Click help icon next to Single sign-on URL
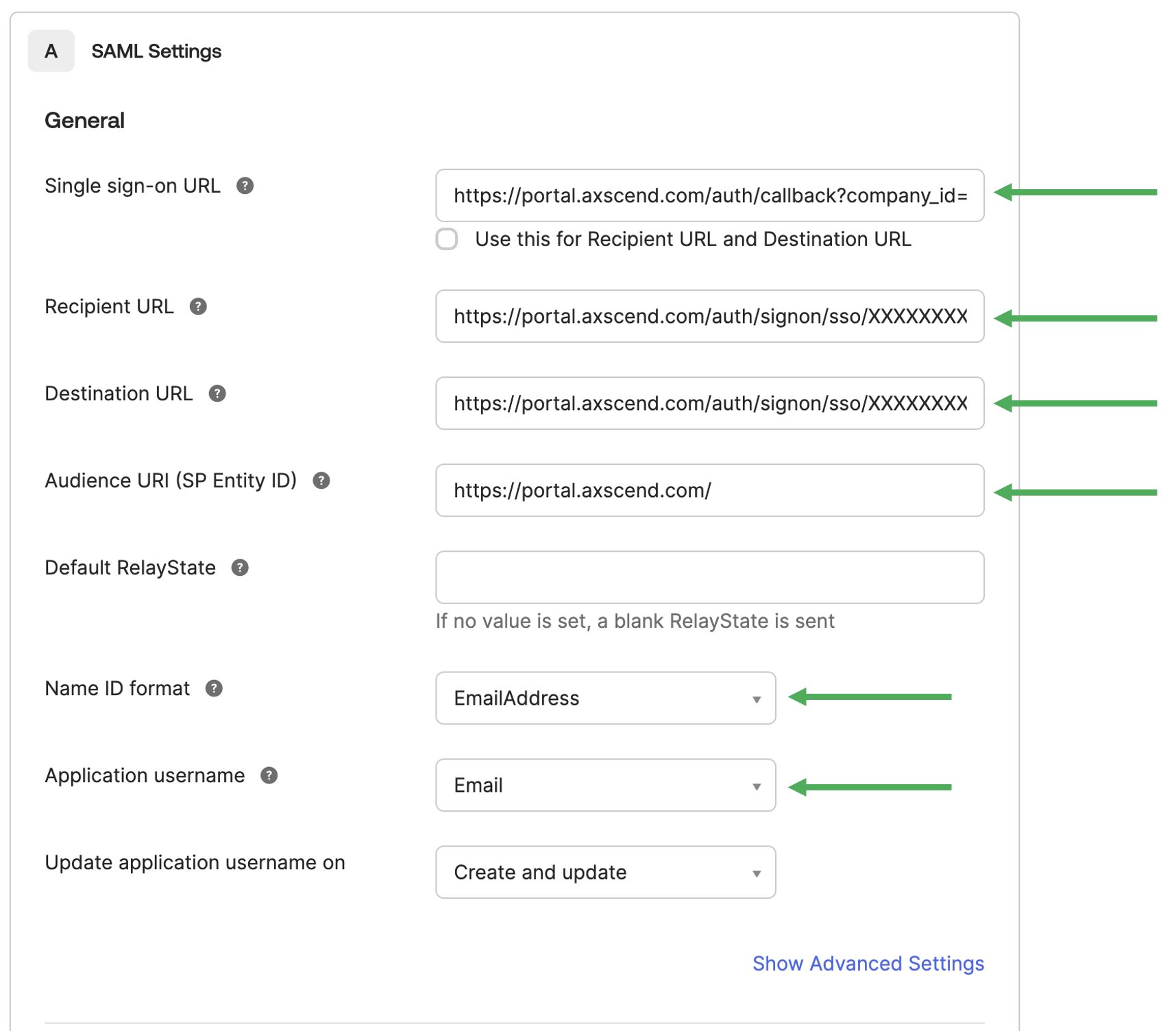1176x1031 pixels. [245, 186]
